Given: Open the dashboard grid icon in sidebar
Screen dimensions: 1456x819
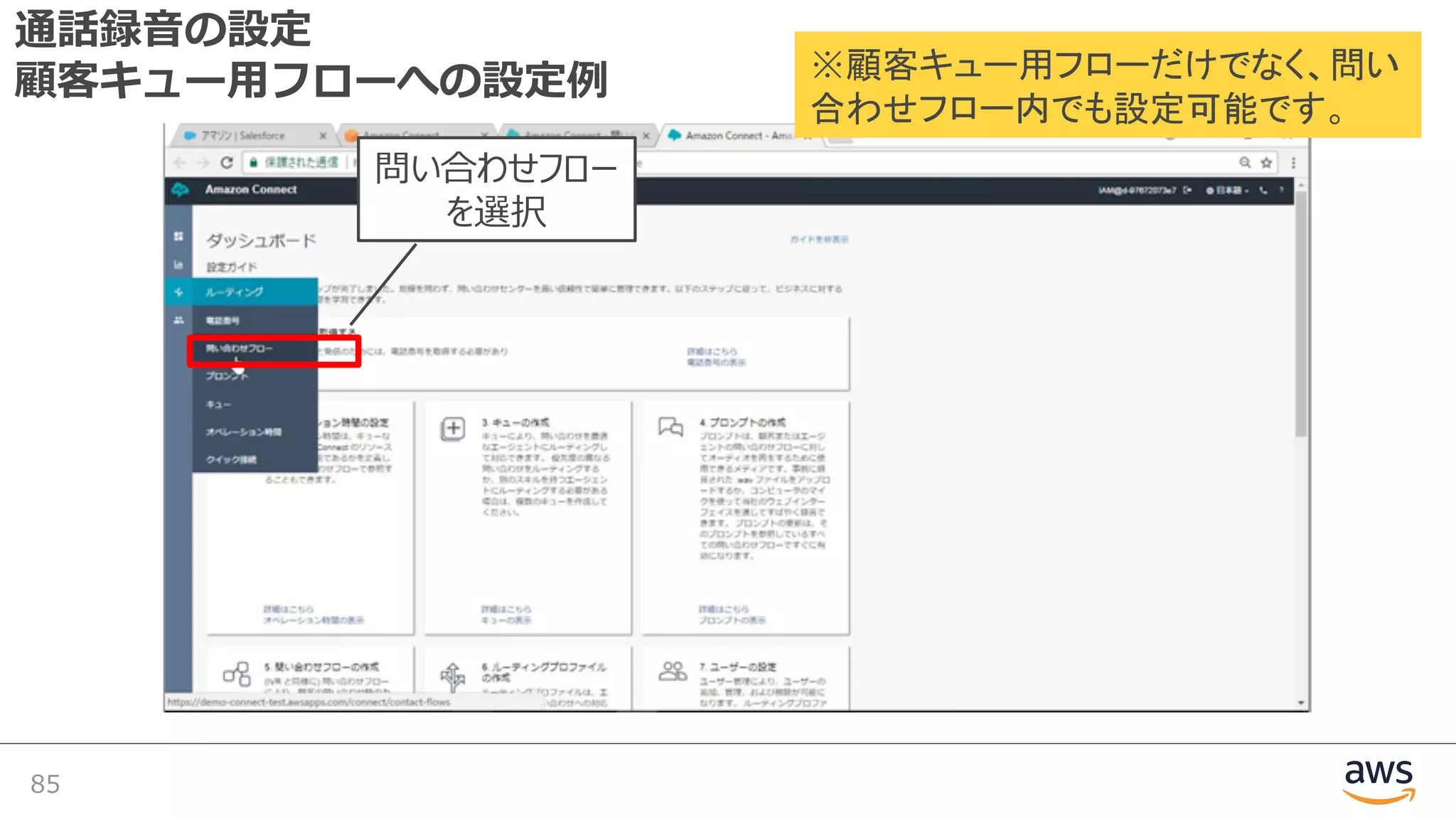Looking at the screenshot, I should click(x=178, y=236).
